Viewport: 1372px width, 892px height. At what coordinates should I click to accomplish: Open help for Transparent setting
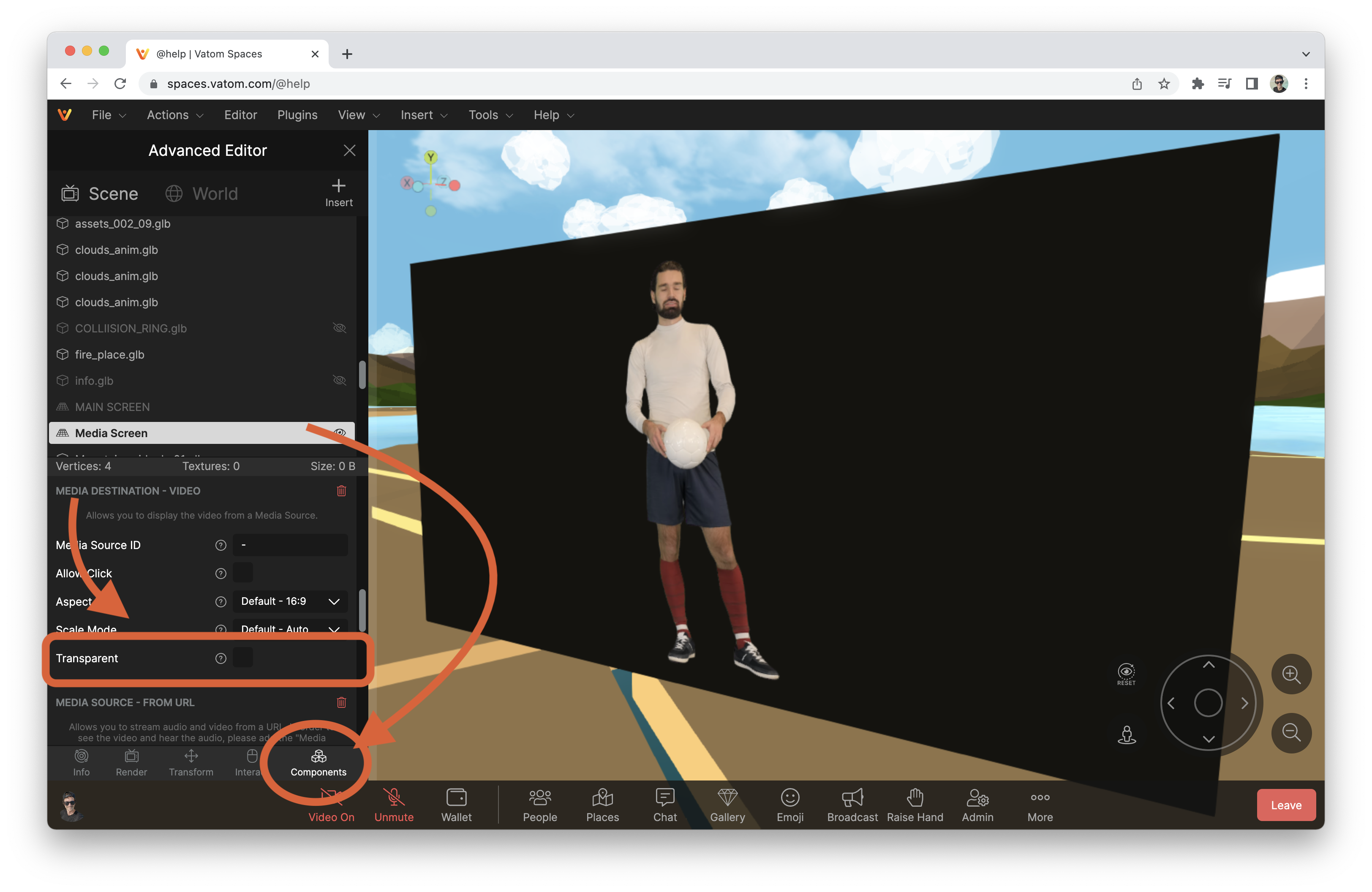(x=220, y=658)
